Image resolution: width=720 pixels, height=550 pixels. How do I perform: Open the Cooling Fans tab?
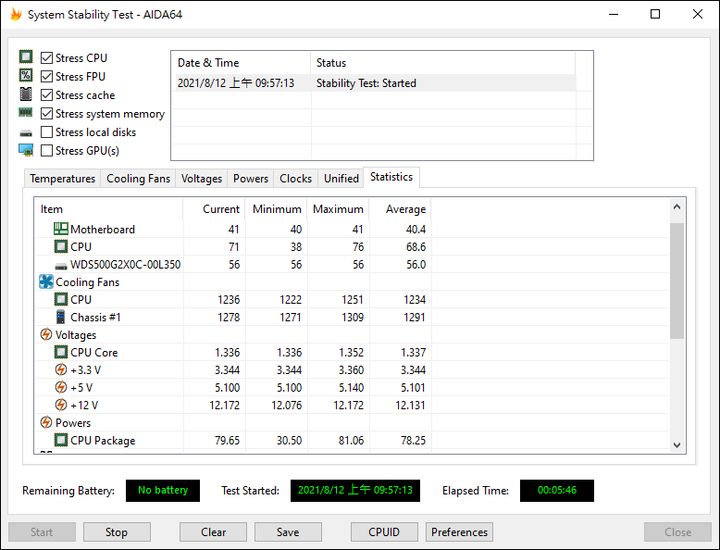138,179
